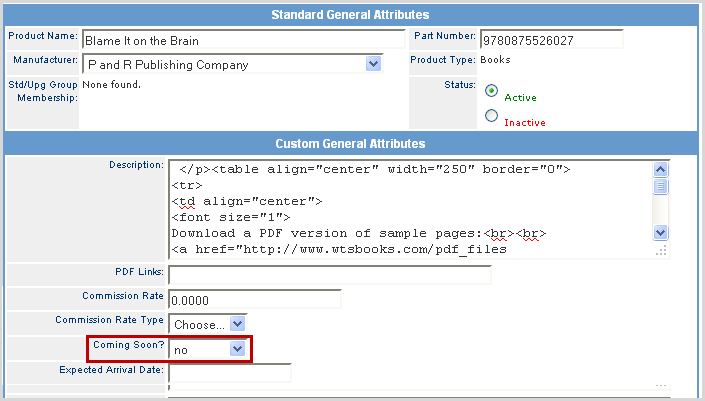The image size is (705, 401).
Task: Click the Commission Rate 0.0000 field
Action: click(x=255, y=299)
